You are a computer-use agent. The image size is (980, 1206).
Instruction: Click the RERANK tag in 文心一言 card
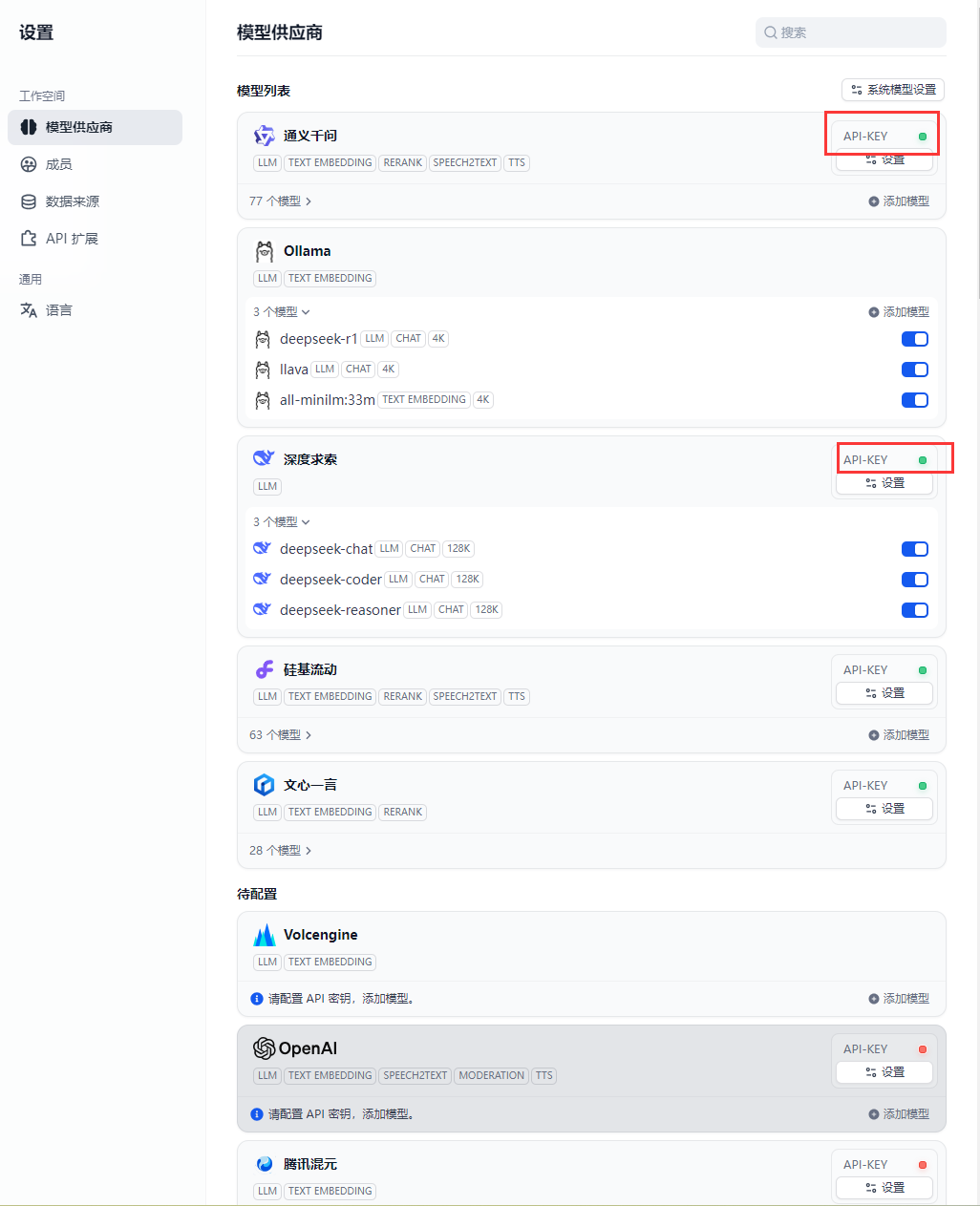[403, 813]
